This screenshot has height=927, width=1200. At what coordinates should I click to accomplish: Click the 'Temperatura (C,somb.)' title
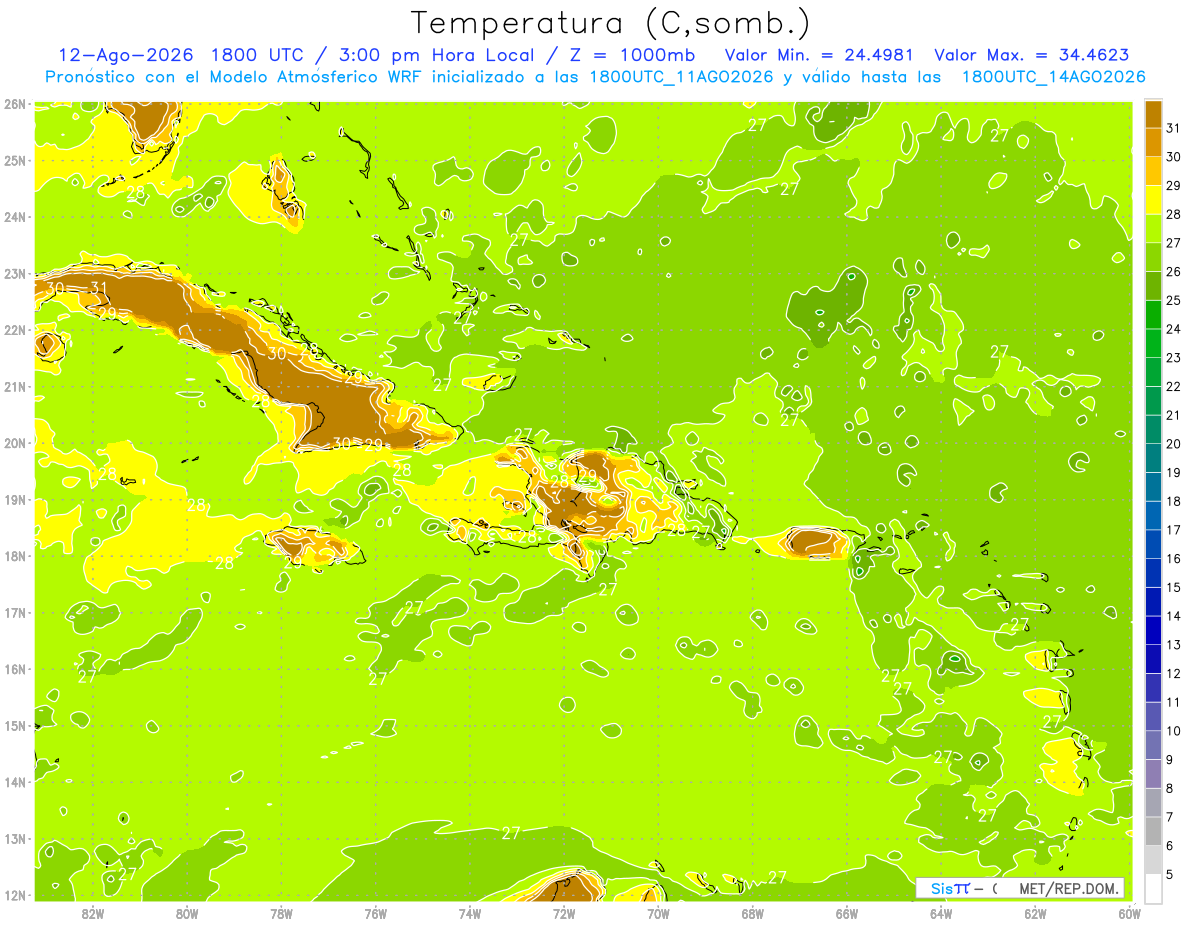611,22
